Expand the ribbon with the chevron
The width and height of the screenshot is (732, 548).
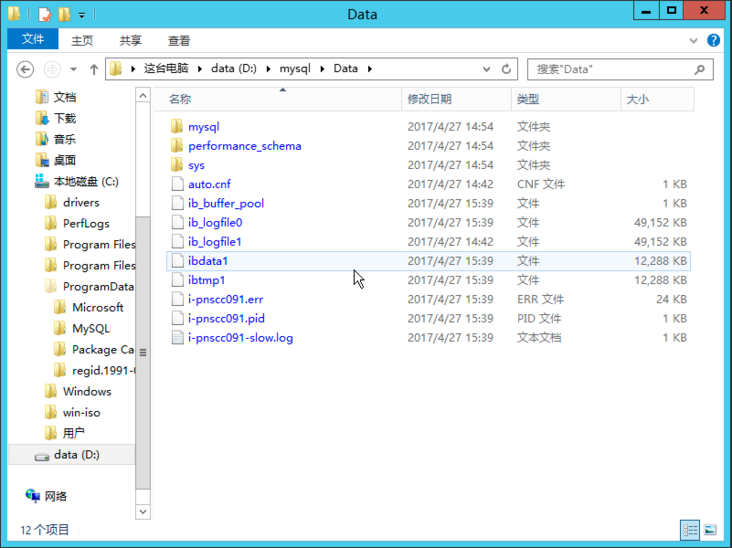pos(693,41)
